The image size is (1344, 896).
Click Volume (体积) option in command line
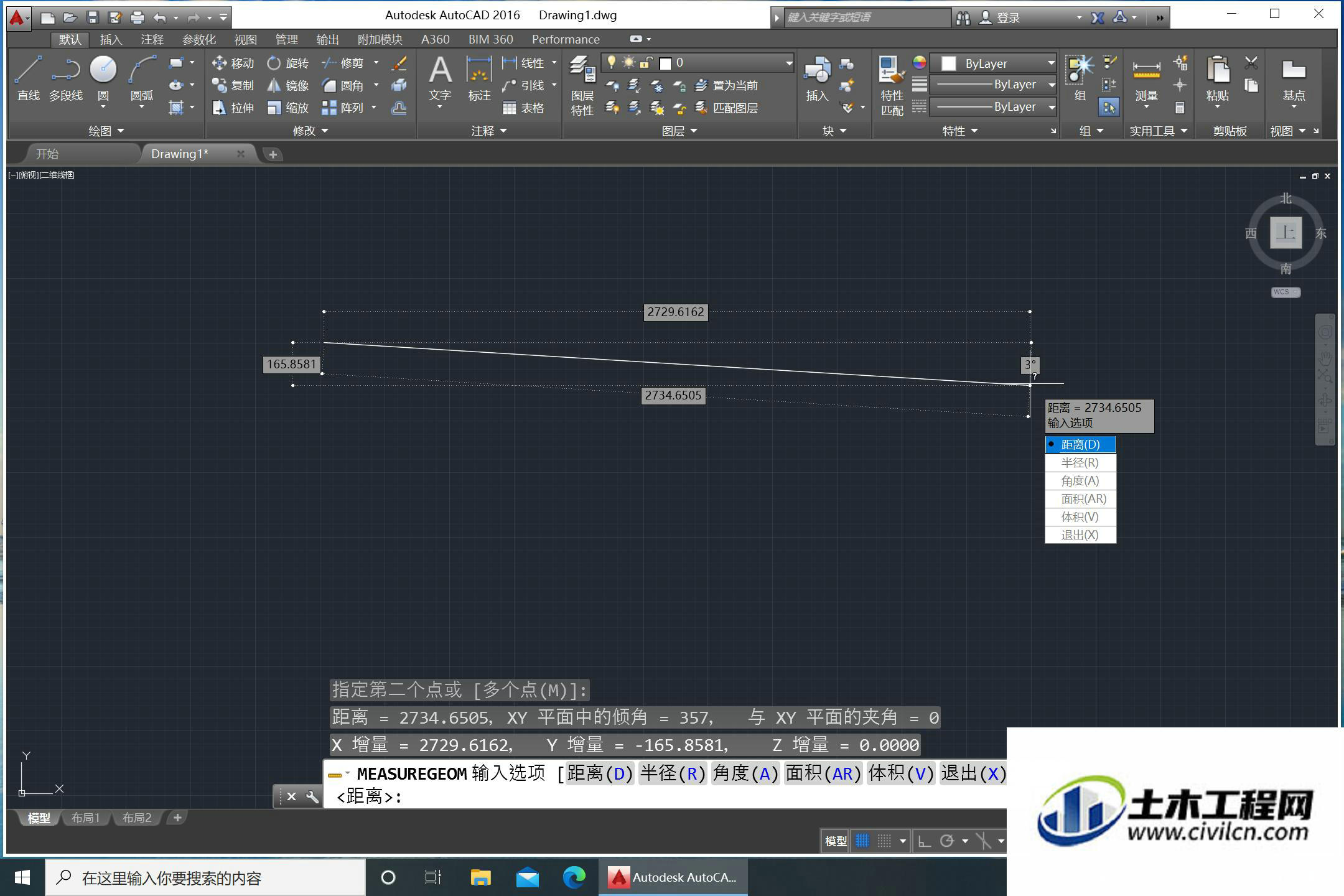[x=900, y=773]
